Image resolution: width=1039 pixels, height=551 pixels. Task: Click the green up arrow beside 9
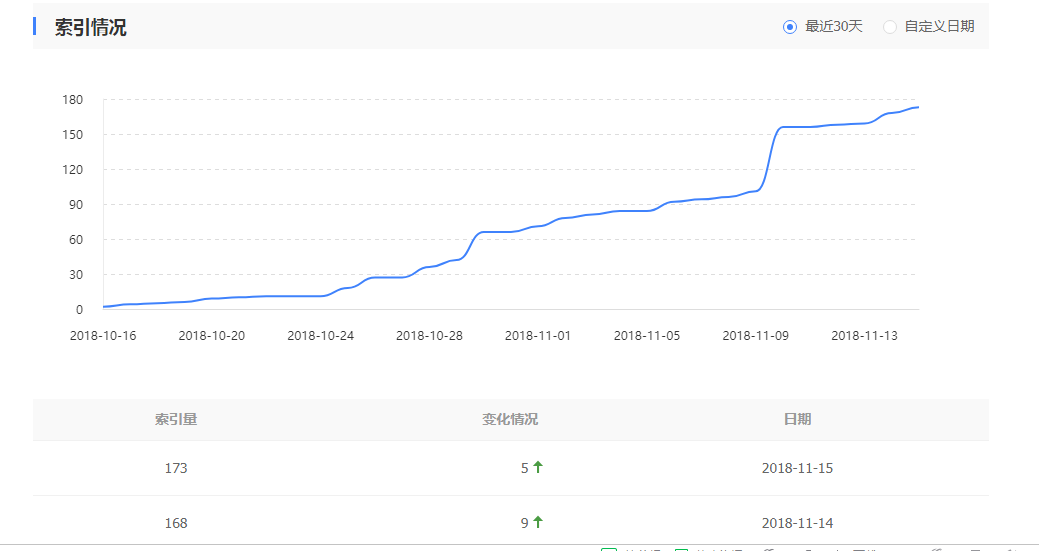[x=538, y=522]
